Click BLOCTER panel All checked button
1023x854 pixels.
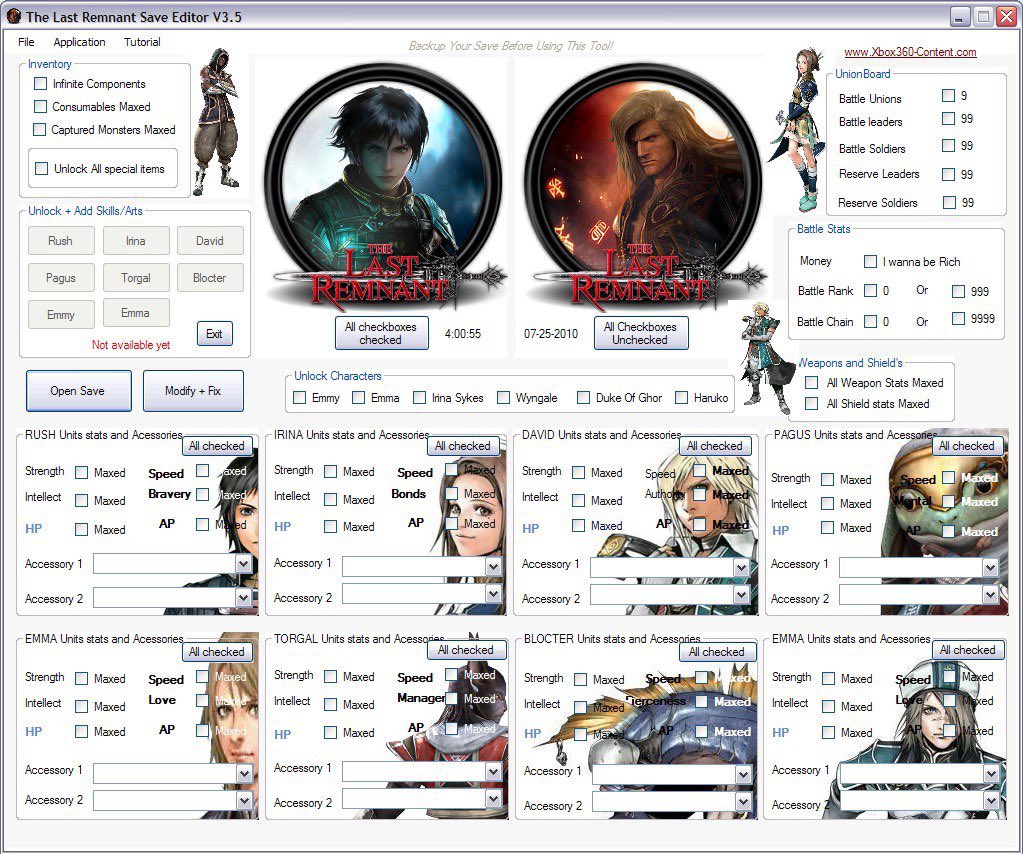pyautogui.click(x=716, y=651)
